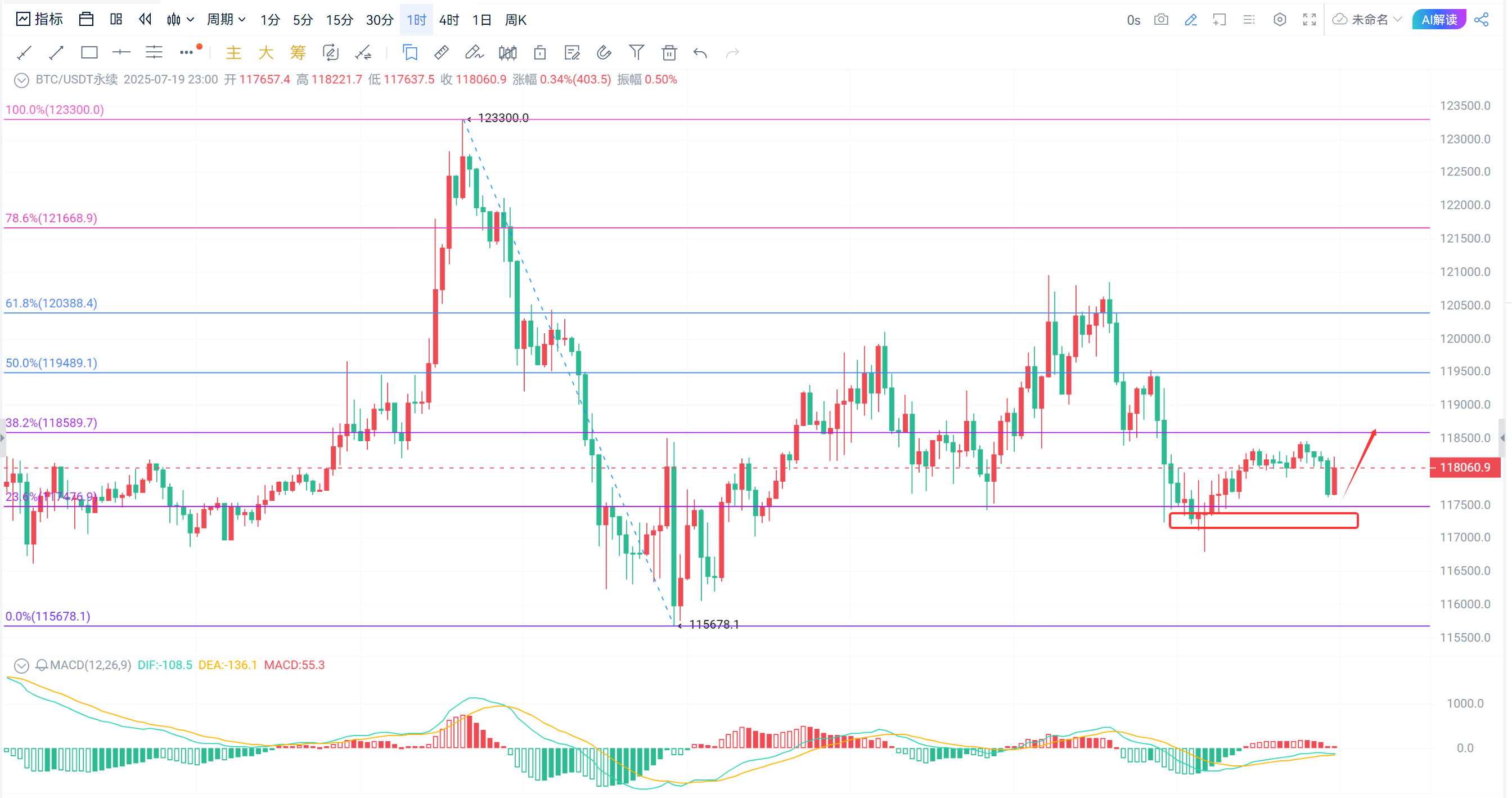Switch to the 4时 timeframe
Screen dimensions: 1512x798
[x=449, y=20]
